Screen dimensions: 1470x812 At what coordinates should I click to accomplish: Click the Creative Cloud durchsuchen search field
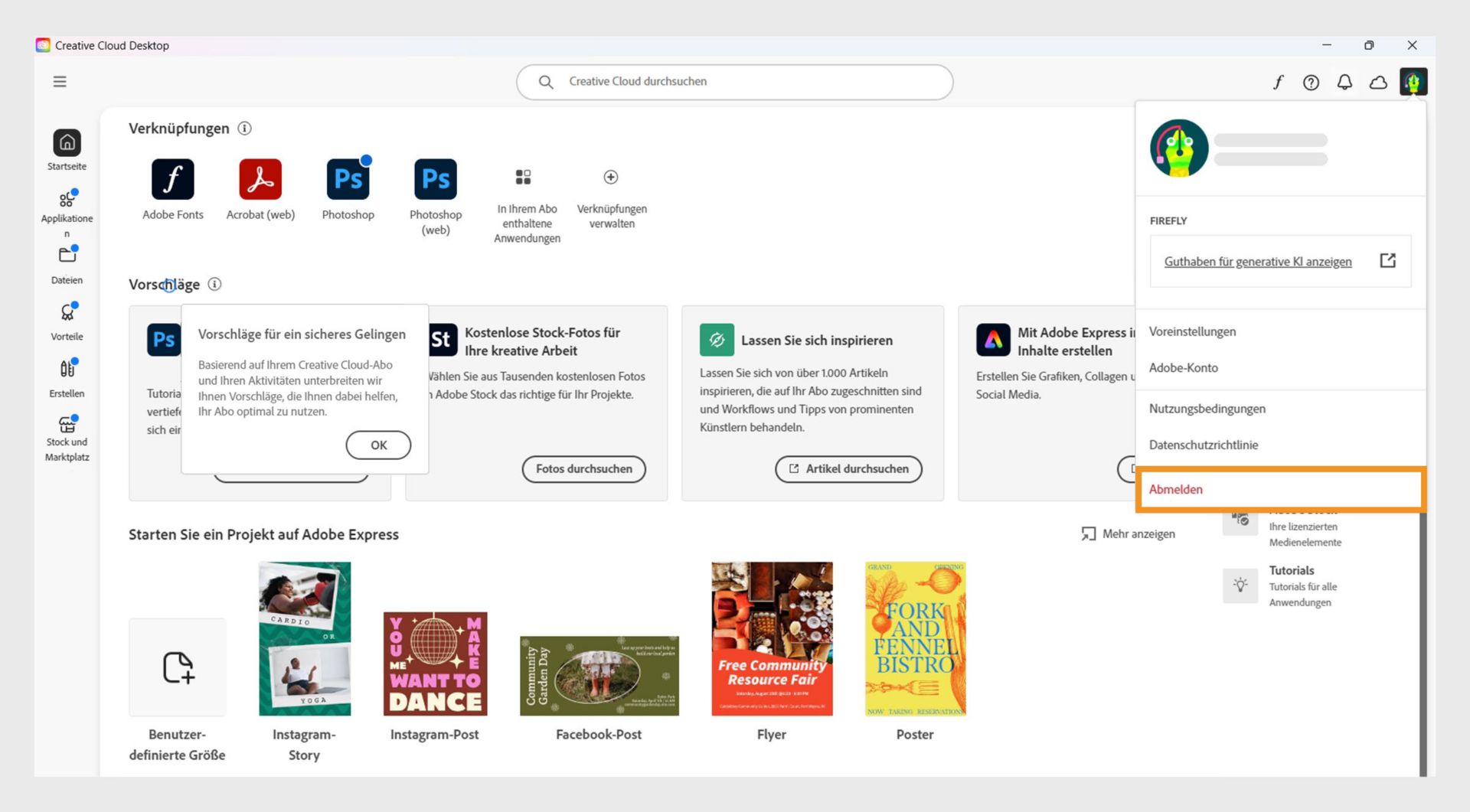[x=735, y=81]
